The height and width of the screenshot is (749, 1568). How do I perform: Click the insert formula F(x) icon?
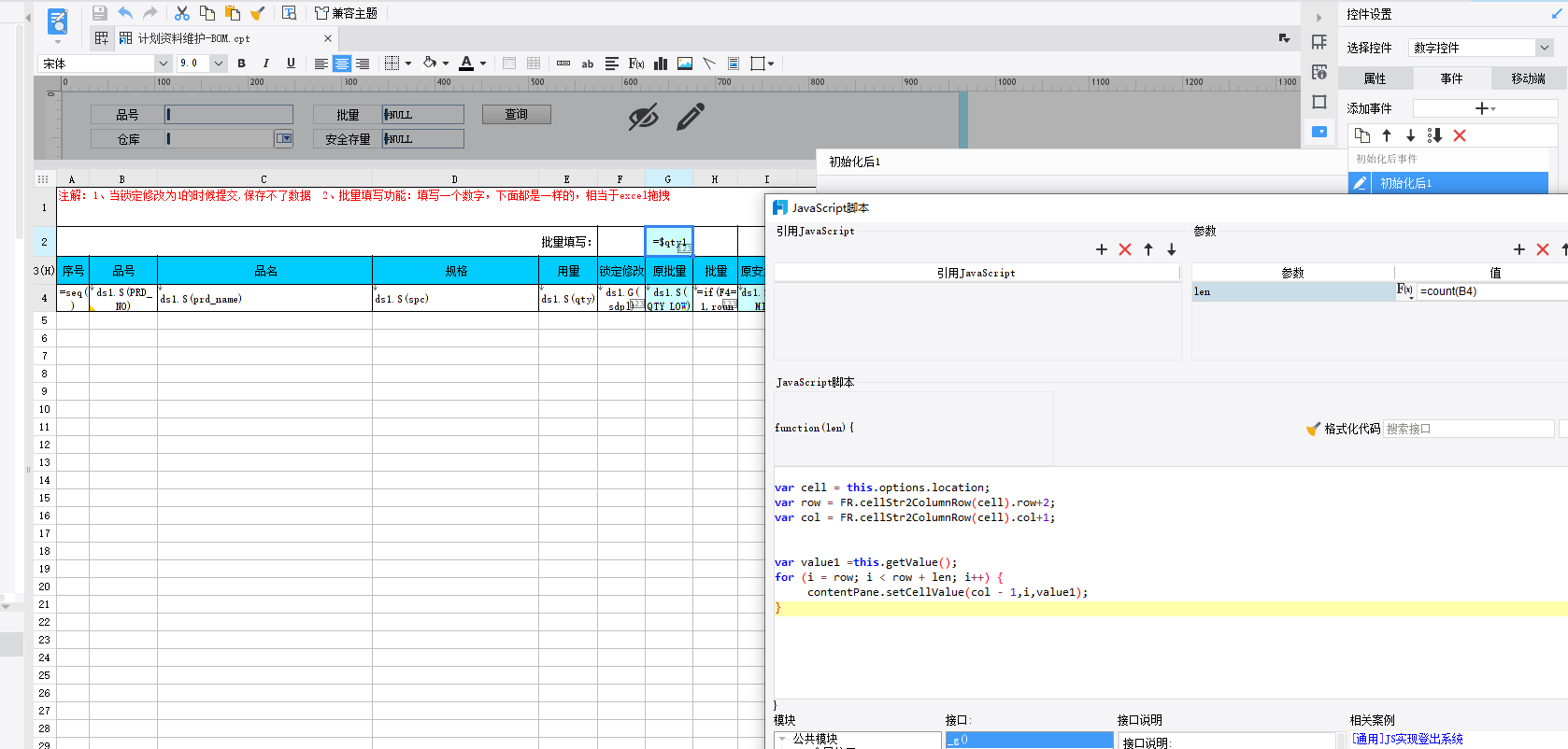636,64
